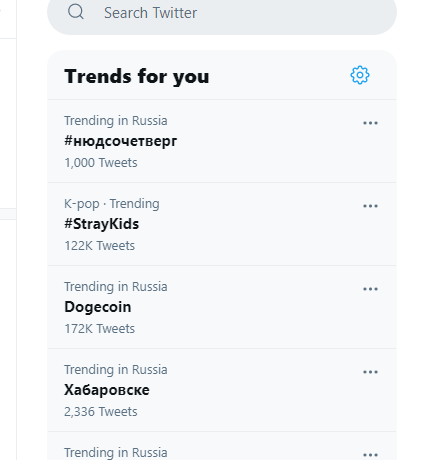Open more options for the bottom partial trend
The height and width of the screenshot is (460, 422).
(x=370, y=455)
